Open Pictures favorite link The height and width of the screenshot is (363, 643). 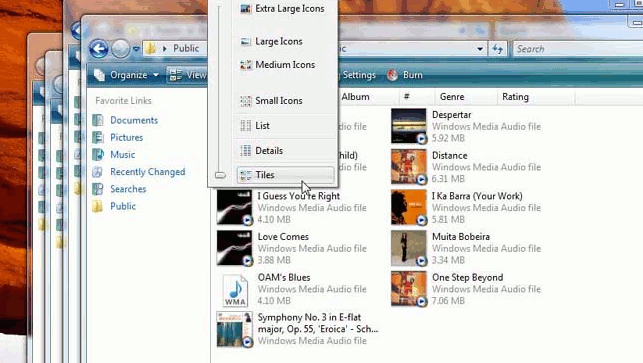(127, 137)
